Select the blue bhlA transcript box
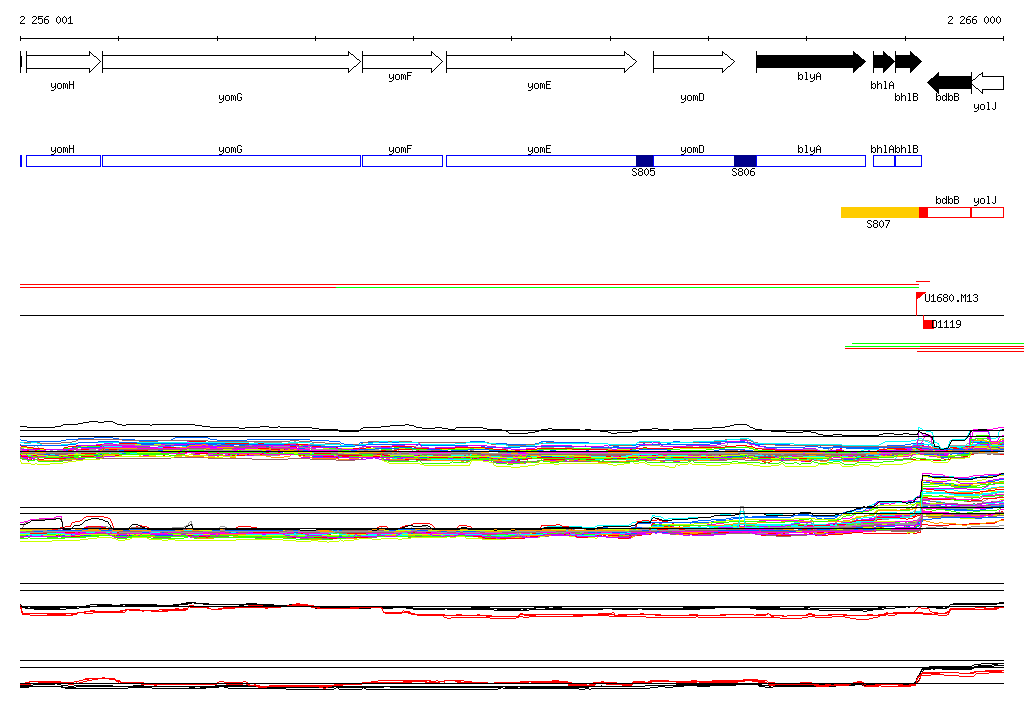The image size is (1024, 714). click(884, 161)
